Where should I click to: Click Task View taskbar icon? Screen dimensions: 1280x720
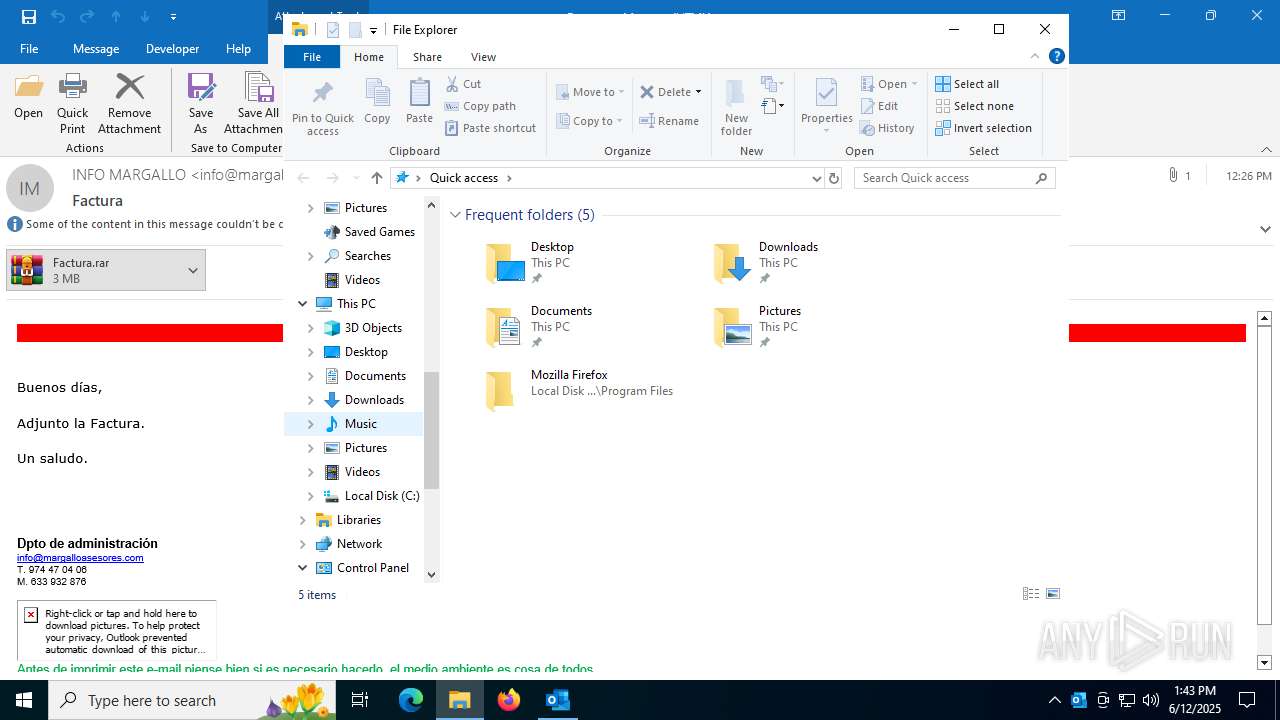pos(360,700)
